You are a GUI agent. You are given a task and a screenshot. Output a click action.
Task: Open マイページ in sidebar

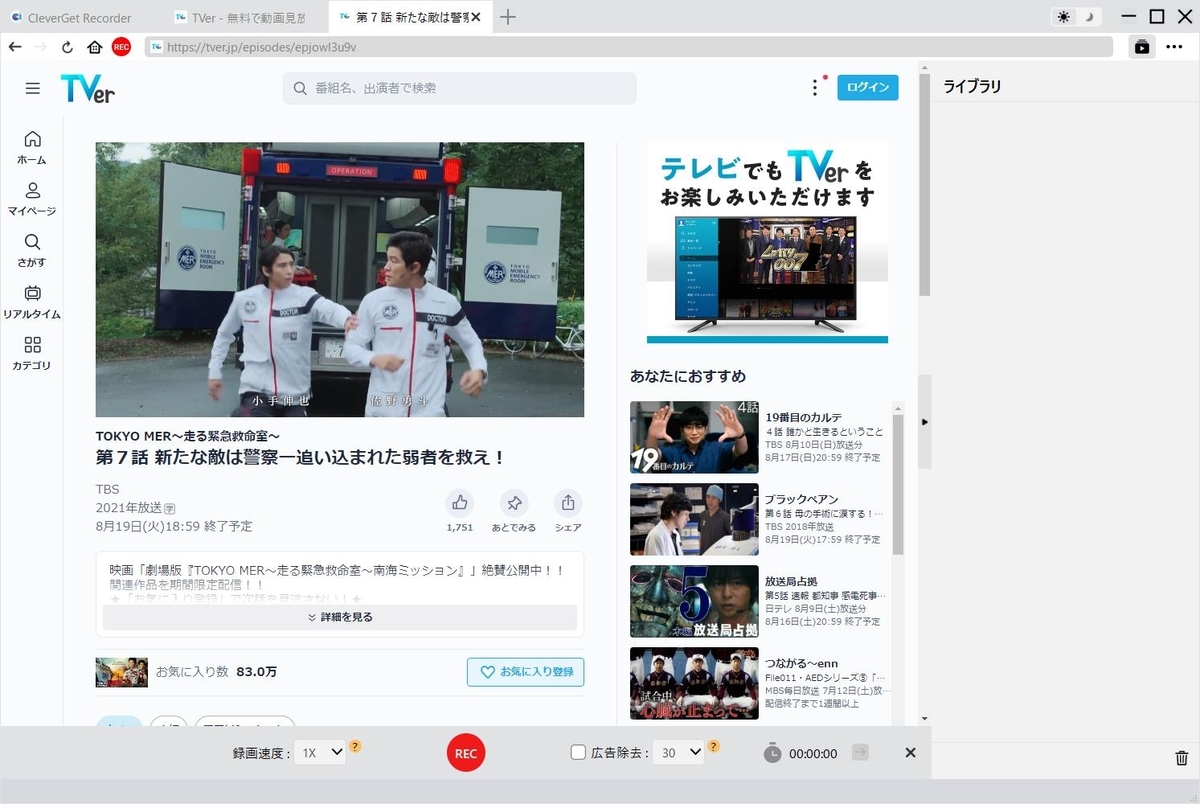pyautogui.click(x=32, y=199)
